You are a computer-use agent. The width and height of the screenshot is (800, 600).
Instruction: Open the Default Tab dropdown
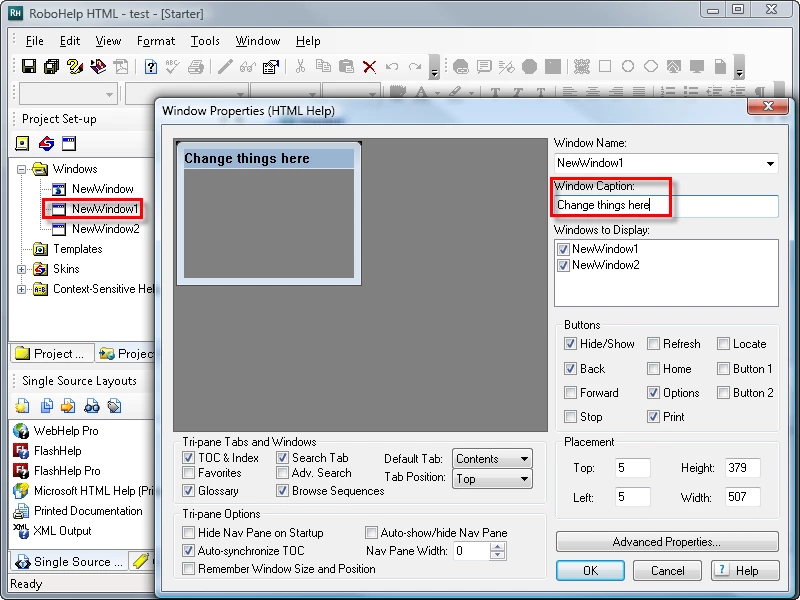coord(524,459)
